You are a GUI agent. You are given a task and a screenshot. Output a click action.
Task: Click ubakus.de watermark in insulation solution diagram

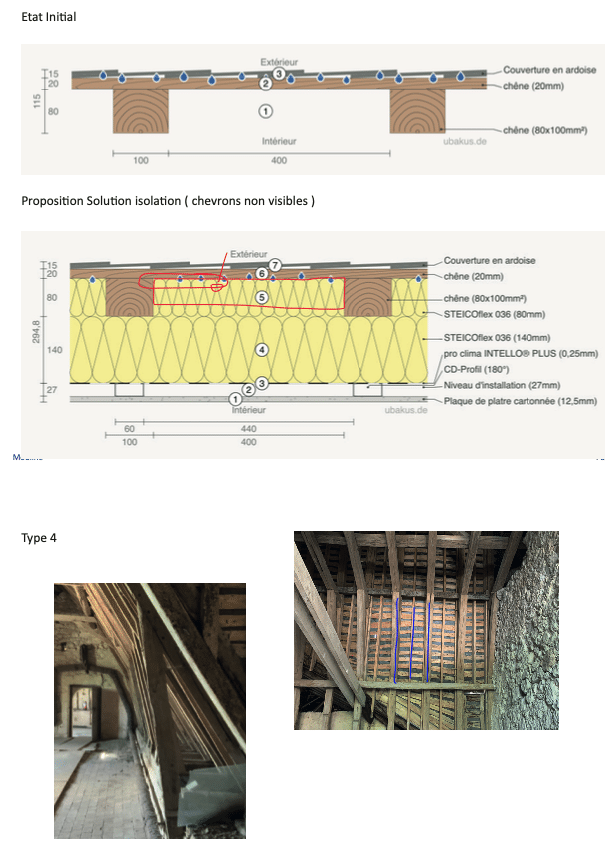(406, 410)
